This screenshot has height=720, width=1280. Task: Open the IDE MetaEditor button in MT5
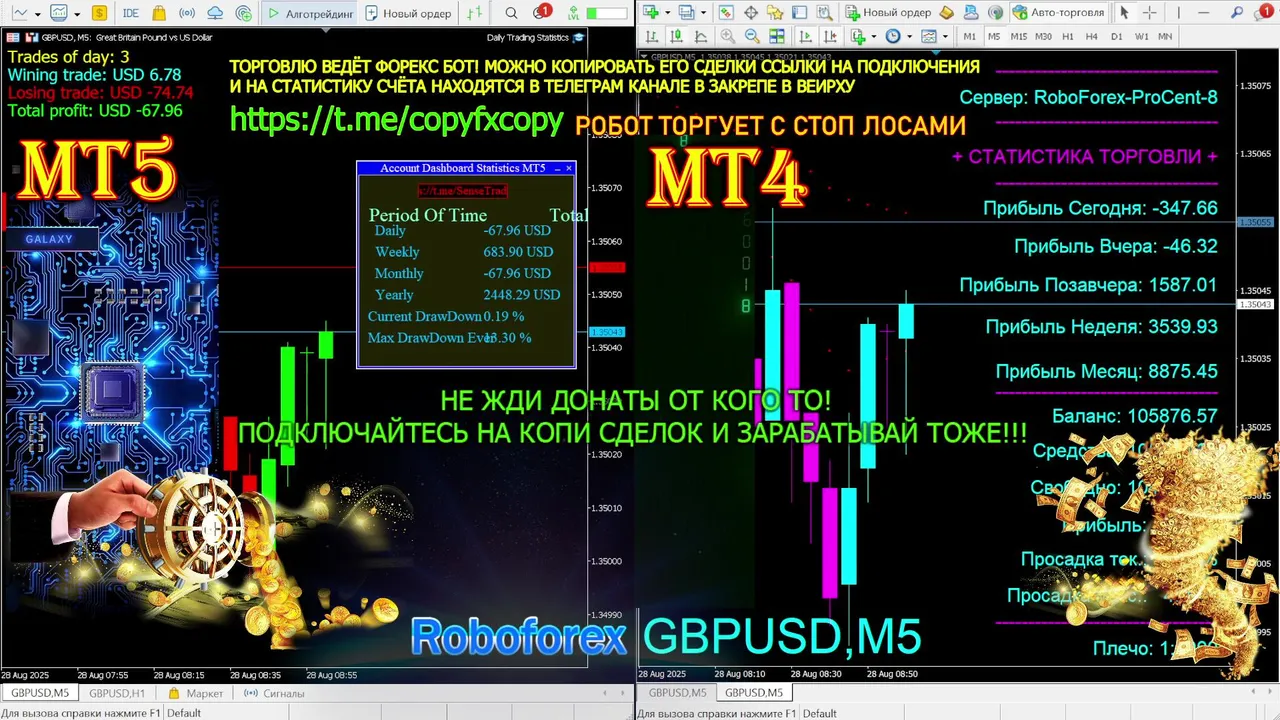coord(131,13)
